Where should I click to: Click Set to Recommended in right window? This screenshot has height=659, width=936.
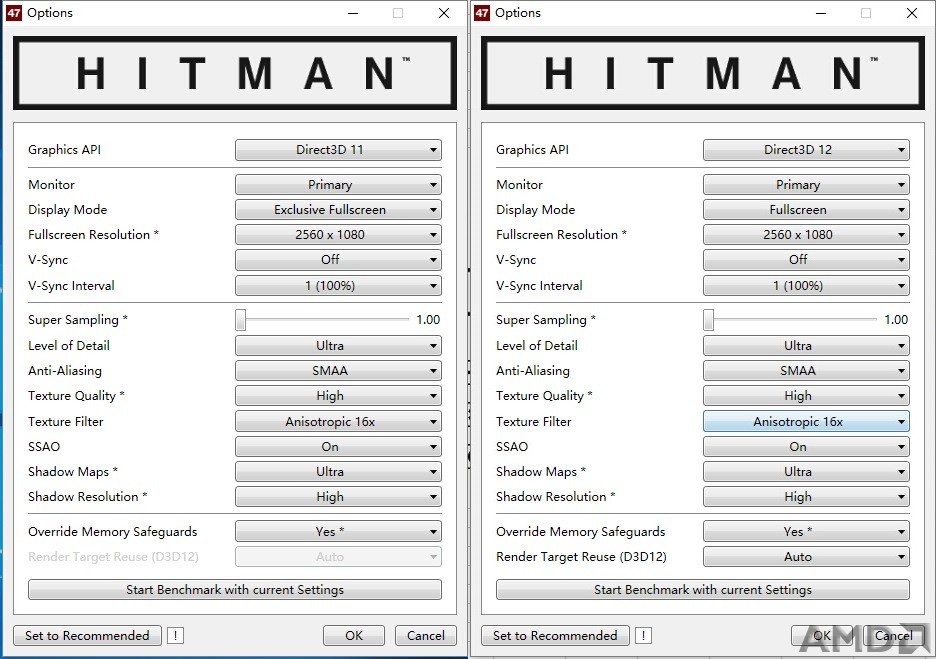[x=555, y=636]
